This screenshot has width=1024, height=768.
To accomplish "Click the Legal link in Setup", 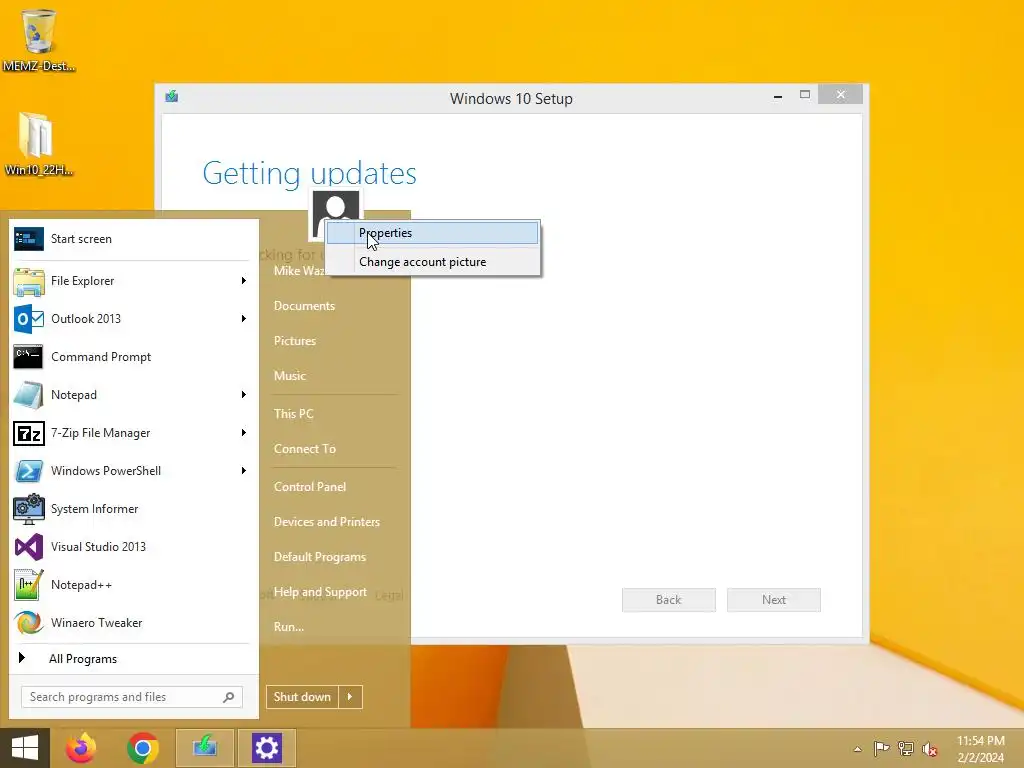I will 389,596.
